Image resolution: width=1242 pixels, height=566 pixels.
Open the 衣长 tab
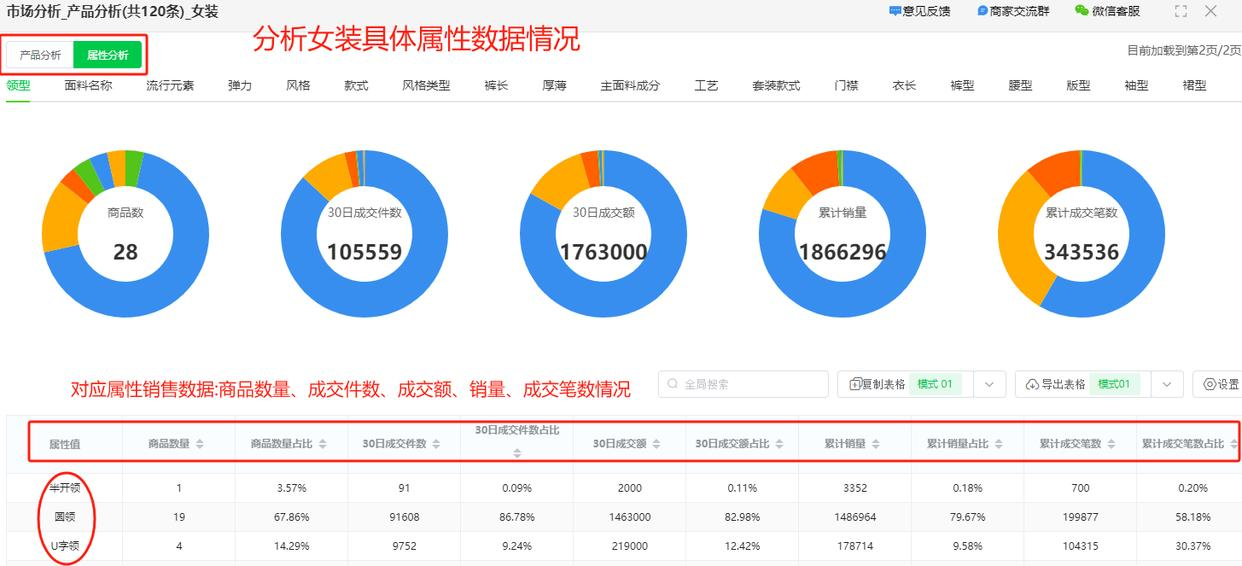tap(904, 86)
